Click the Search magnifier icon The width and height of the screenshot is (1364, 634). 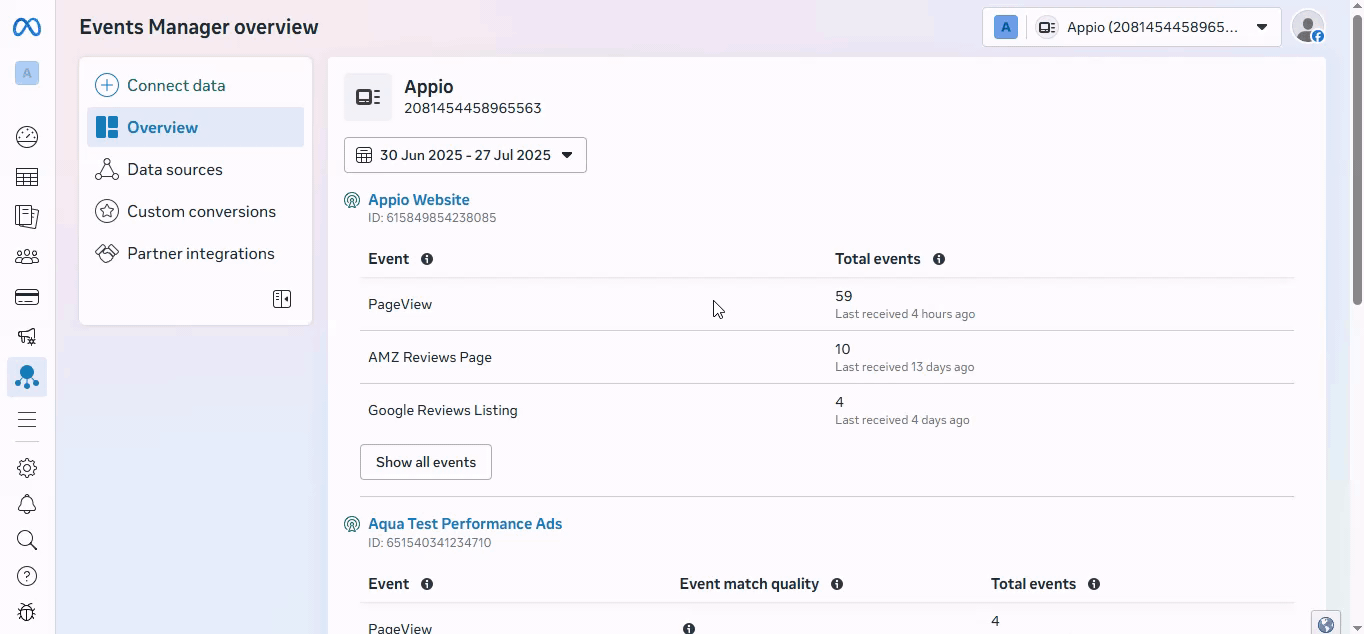click(27, 541)
